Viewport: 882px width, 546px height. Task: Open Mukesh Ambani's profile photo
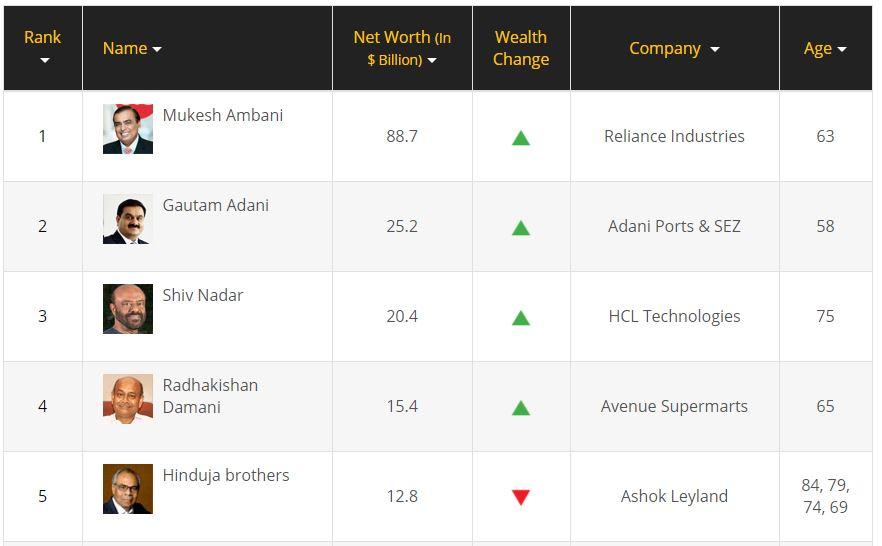point(128,129)
